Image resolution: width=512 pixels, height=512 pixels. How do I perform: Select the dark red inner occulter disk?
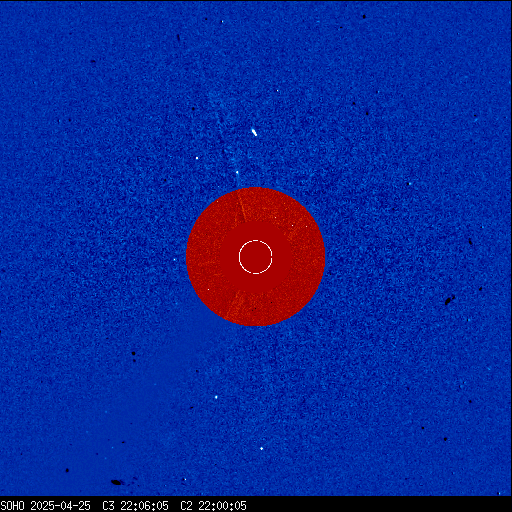256,257
